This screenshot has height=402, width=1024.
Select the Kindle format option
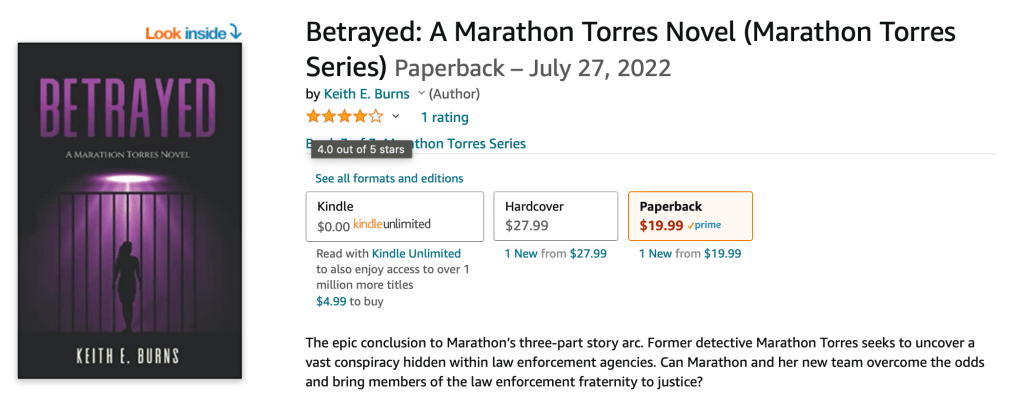pos(394,216)
